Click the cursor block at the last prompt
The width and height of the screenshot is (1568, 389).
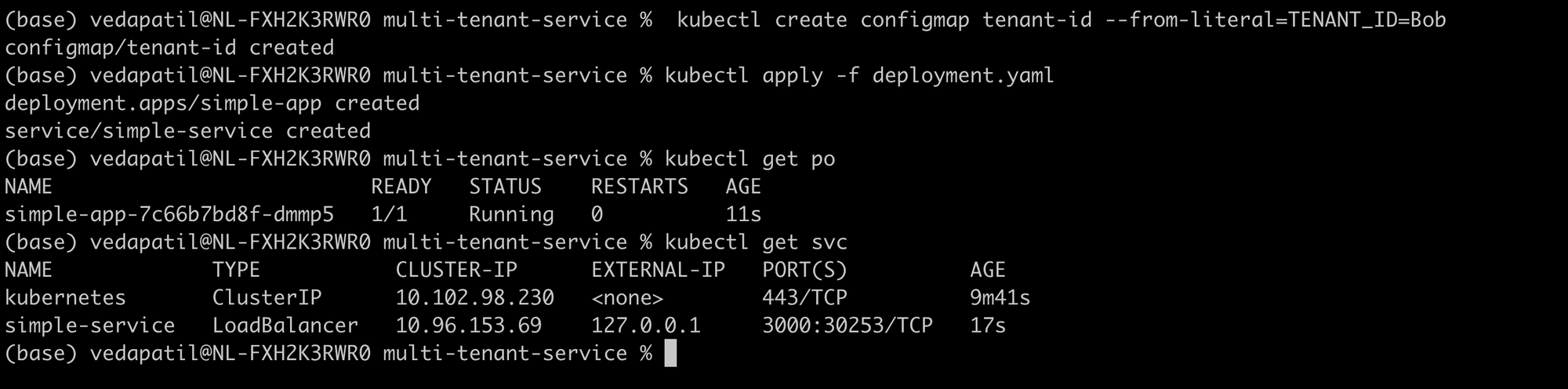pyautogui.click(x=670, y=354)
